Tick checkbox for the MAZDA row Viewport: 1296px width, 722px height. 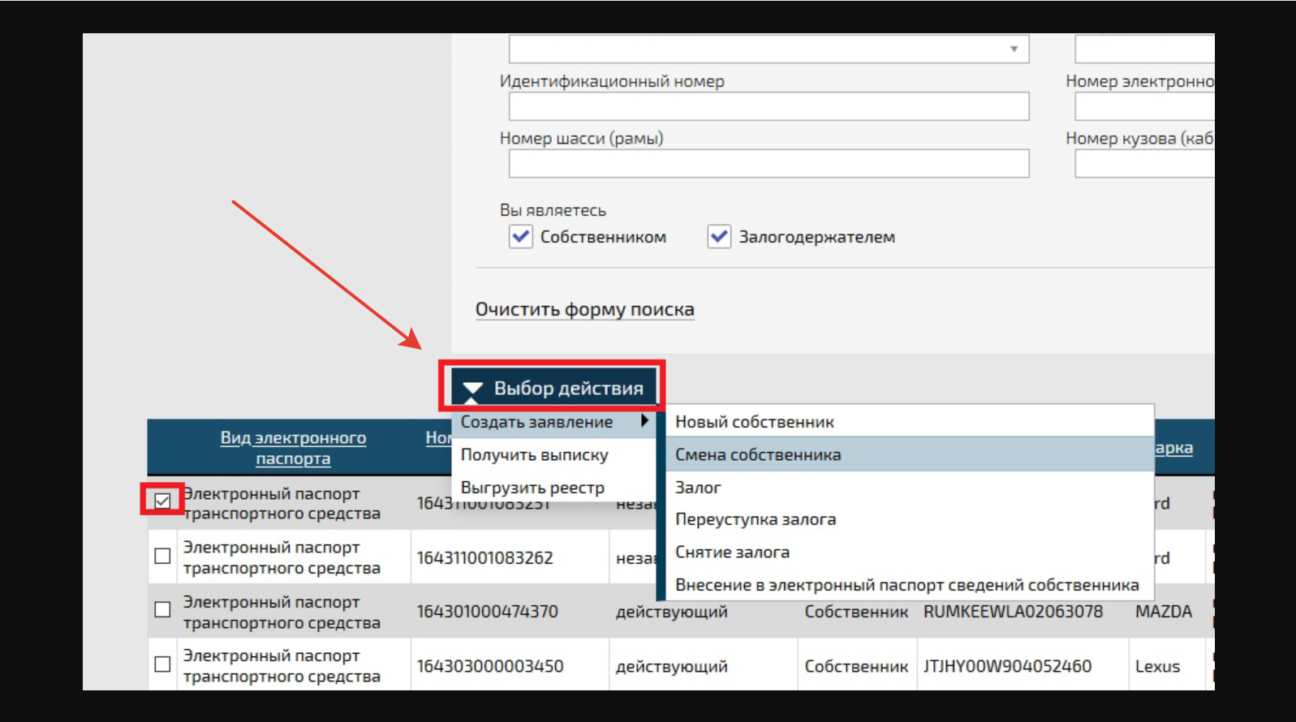click(x=163, y=610)
